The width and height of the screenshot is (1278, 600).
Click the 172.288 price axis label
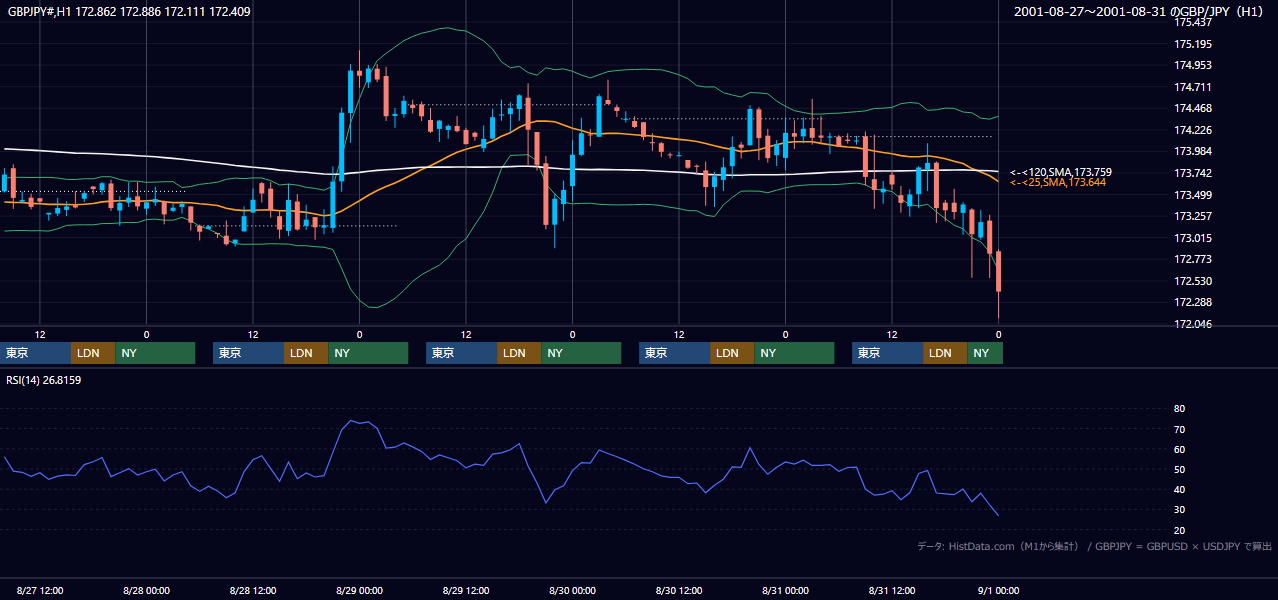(x=1193, y=302)
